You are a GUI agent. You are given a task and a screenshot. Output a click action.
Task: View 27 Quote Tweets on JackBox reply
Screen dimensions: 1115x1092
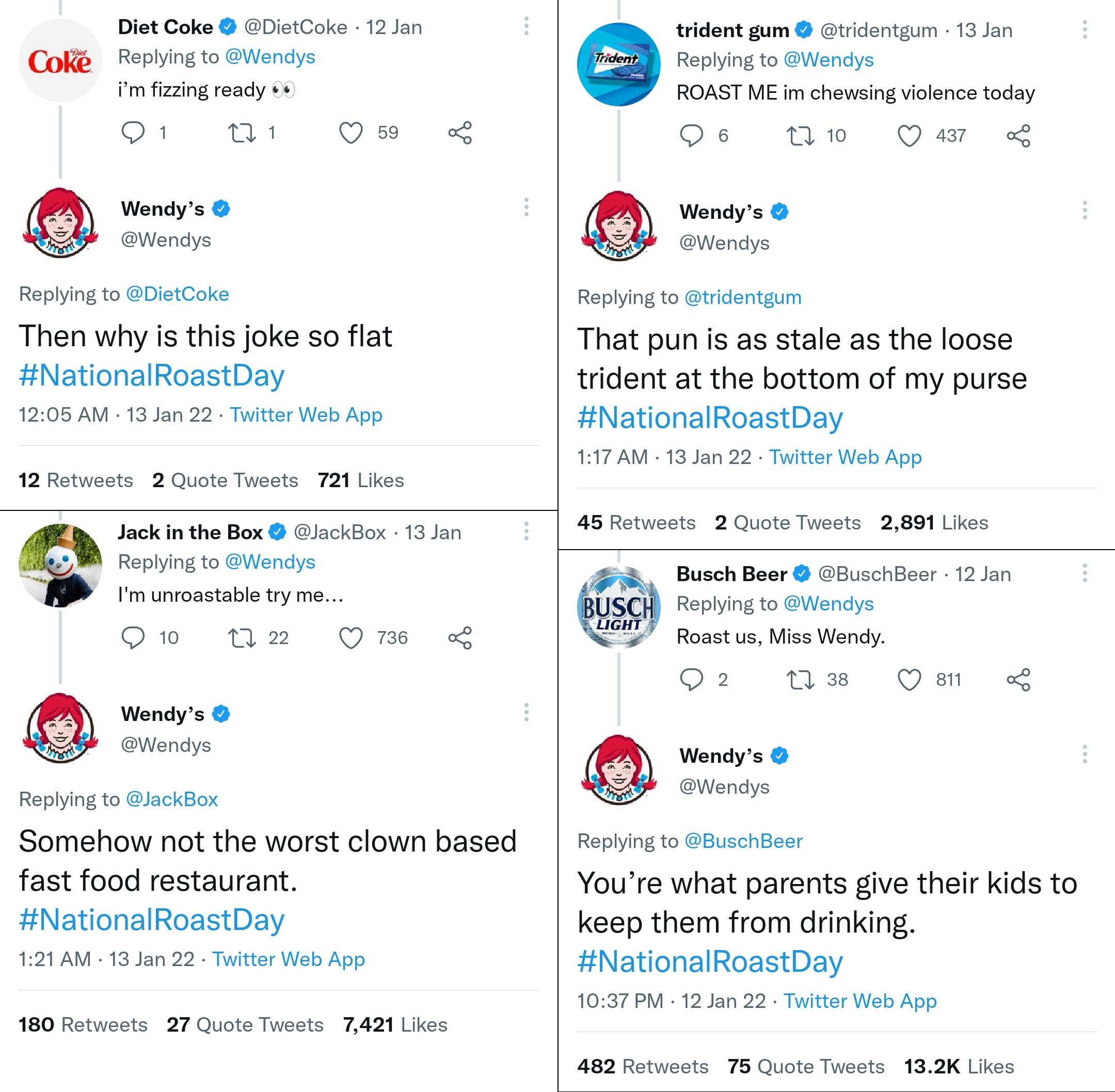pyautogui.click(x=245, y=1024)
